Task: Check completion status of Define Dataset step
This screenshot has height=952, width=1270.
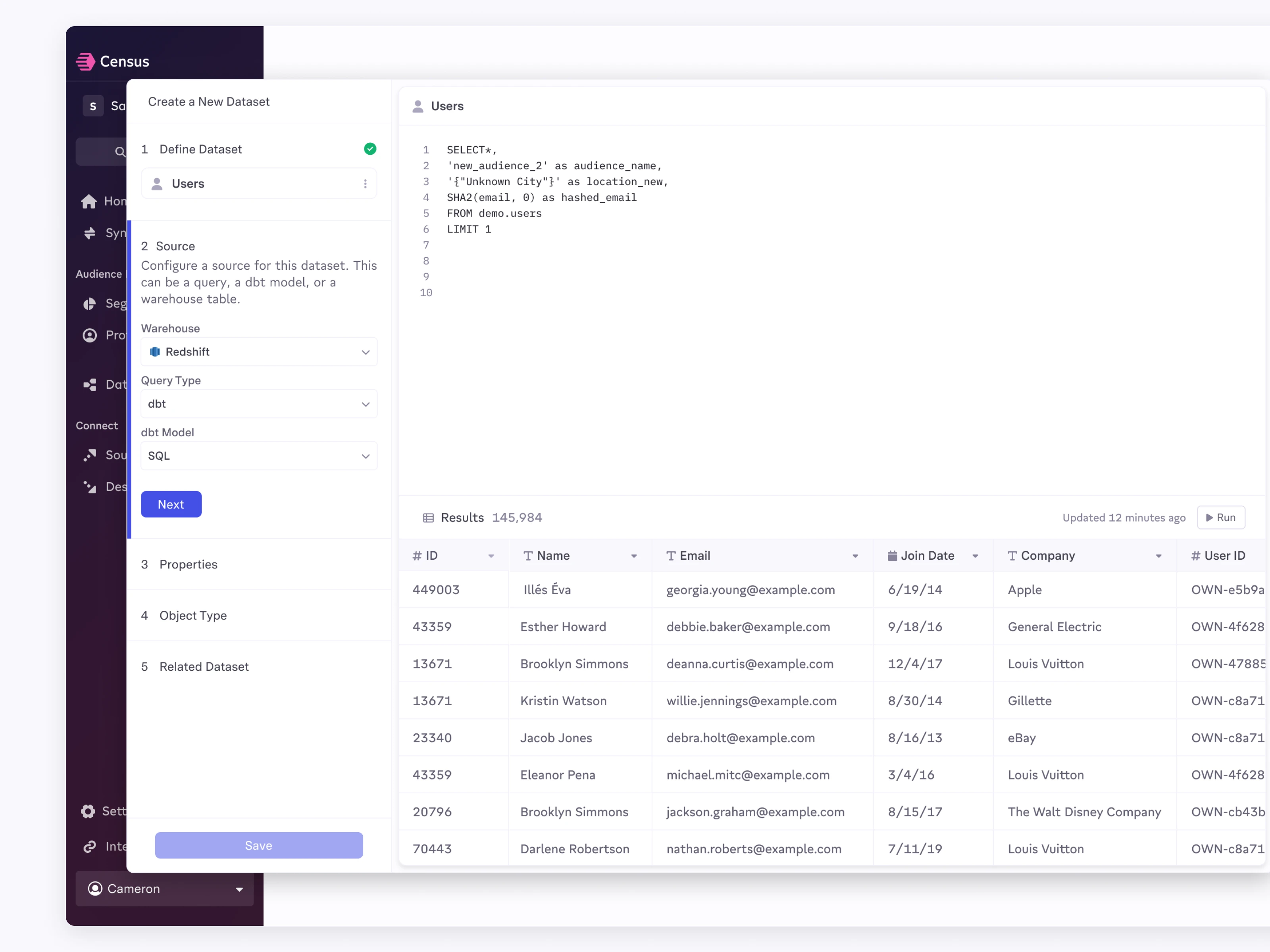Action: [x=370, y=149]
